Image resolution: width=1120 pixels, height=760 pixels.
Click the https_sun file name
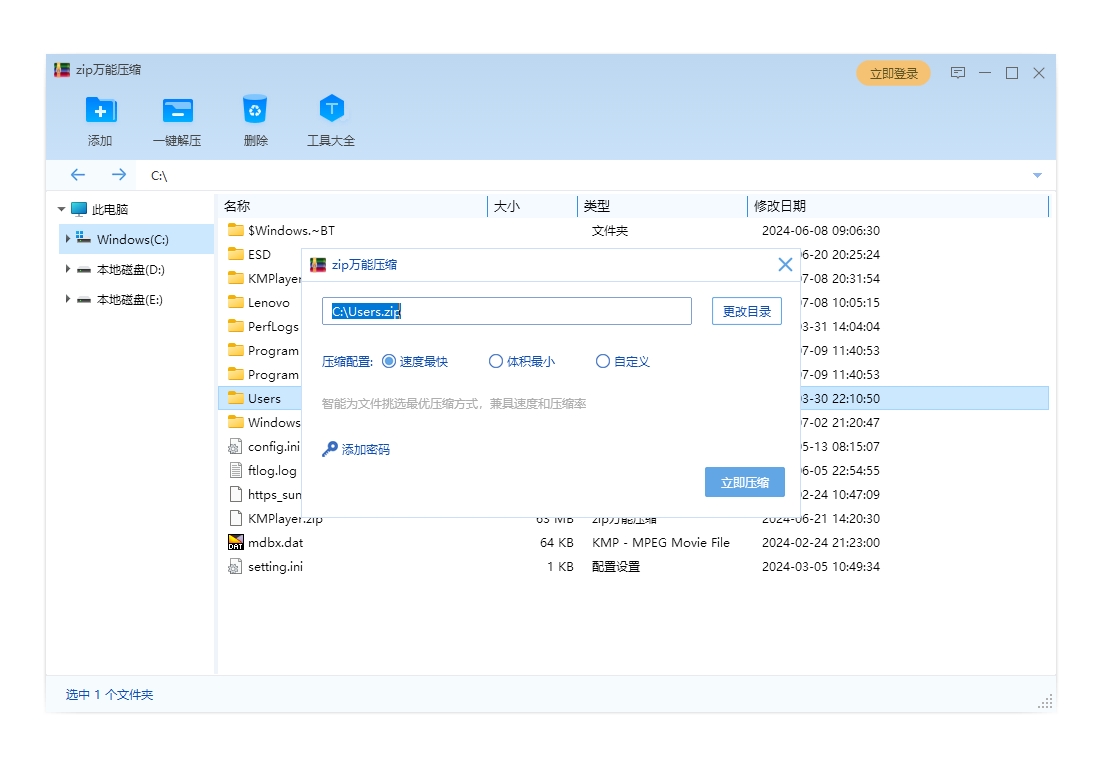(x=274, y=495)
